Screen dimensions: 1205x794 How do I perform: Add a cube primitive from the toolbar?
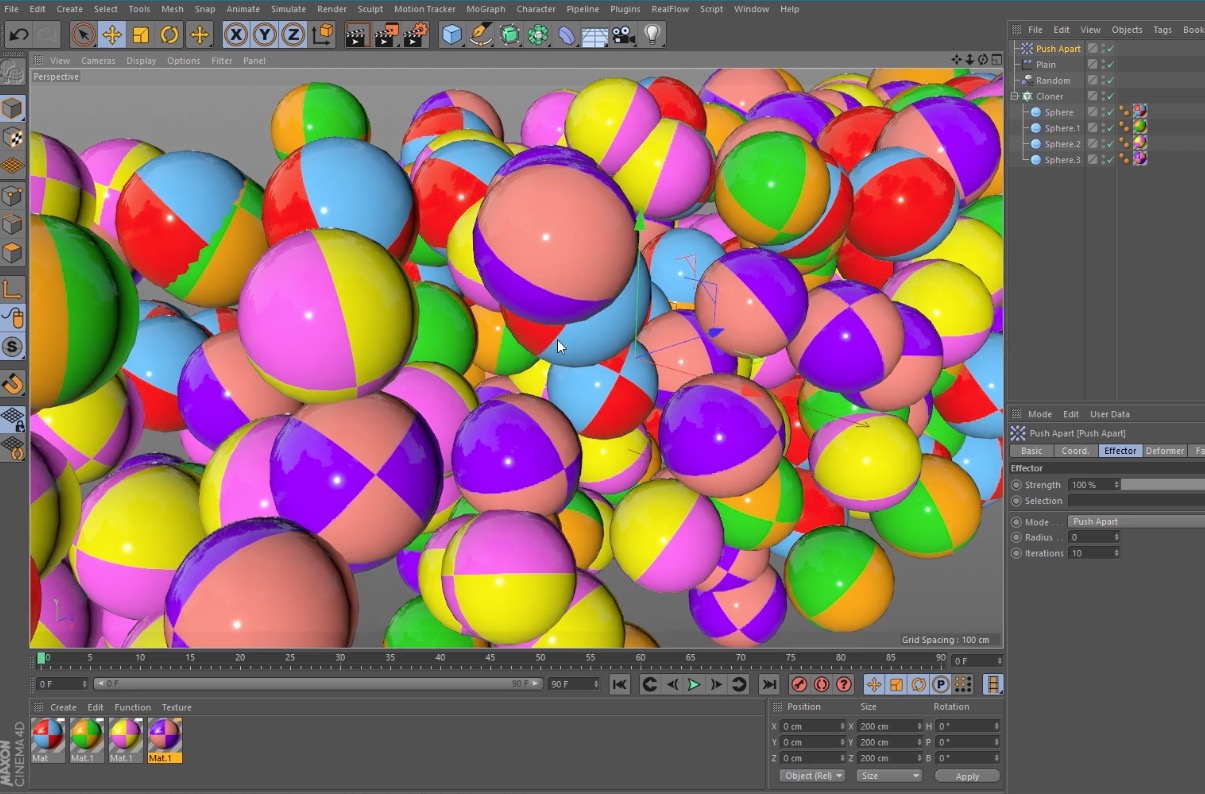point(452,34)
